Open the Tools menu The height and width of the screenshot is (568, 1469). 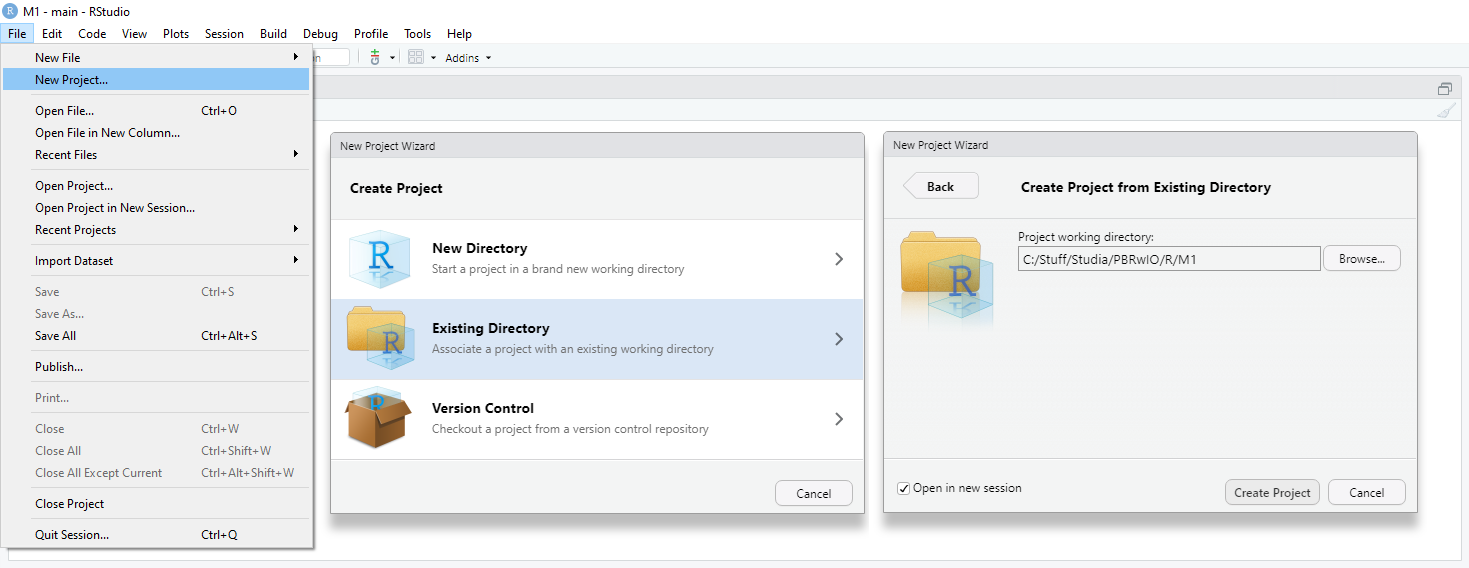click(x=418, y=33)
